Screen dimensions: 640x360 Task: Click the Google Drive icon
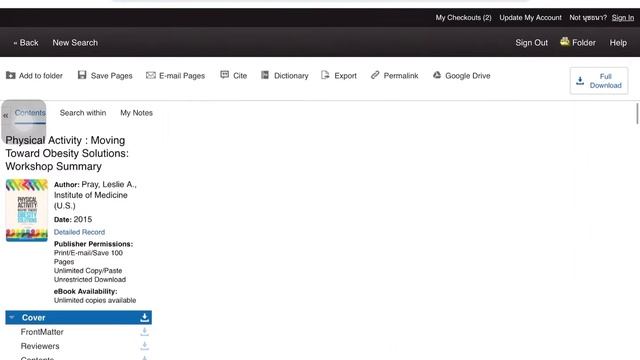pos(437,75)
